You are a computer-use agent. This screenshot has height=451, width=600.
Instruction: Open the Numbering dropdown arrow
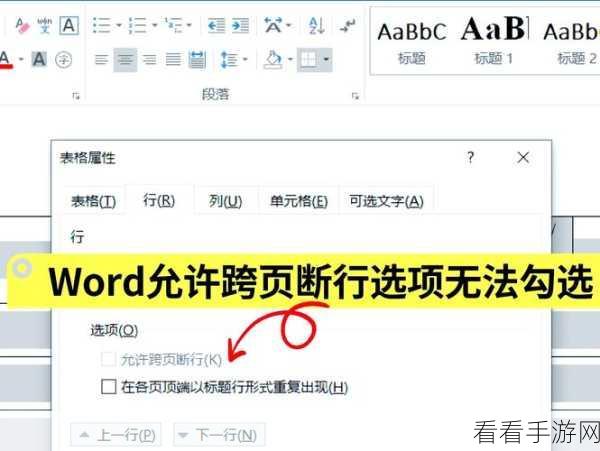coord(155,26)
